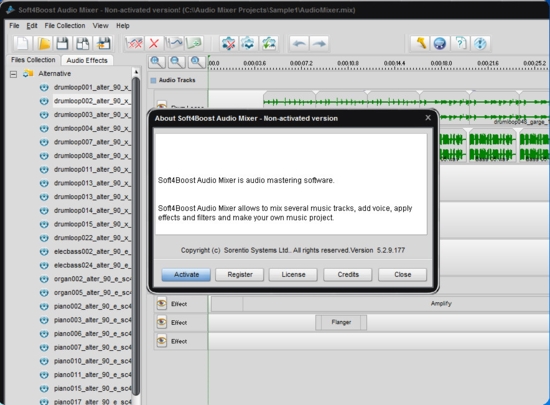Click the 0:00:07.2 mark on the timeline ruler

[301, 63]
